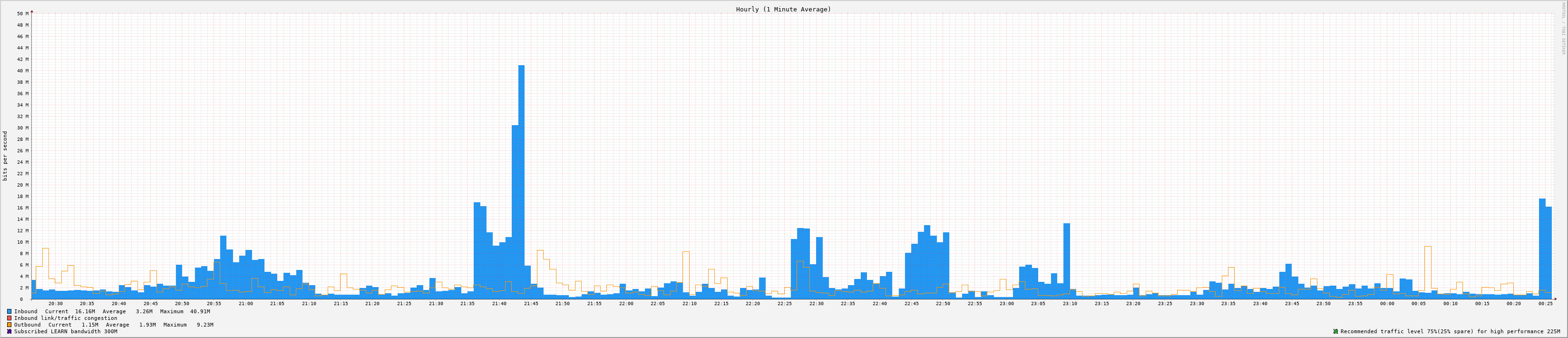Click the 'Inbound link/traffic congestion' legend text
This screenshot has width=1568, height=338.
(66, 318)
